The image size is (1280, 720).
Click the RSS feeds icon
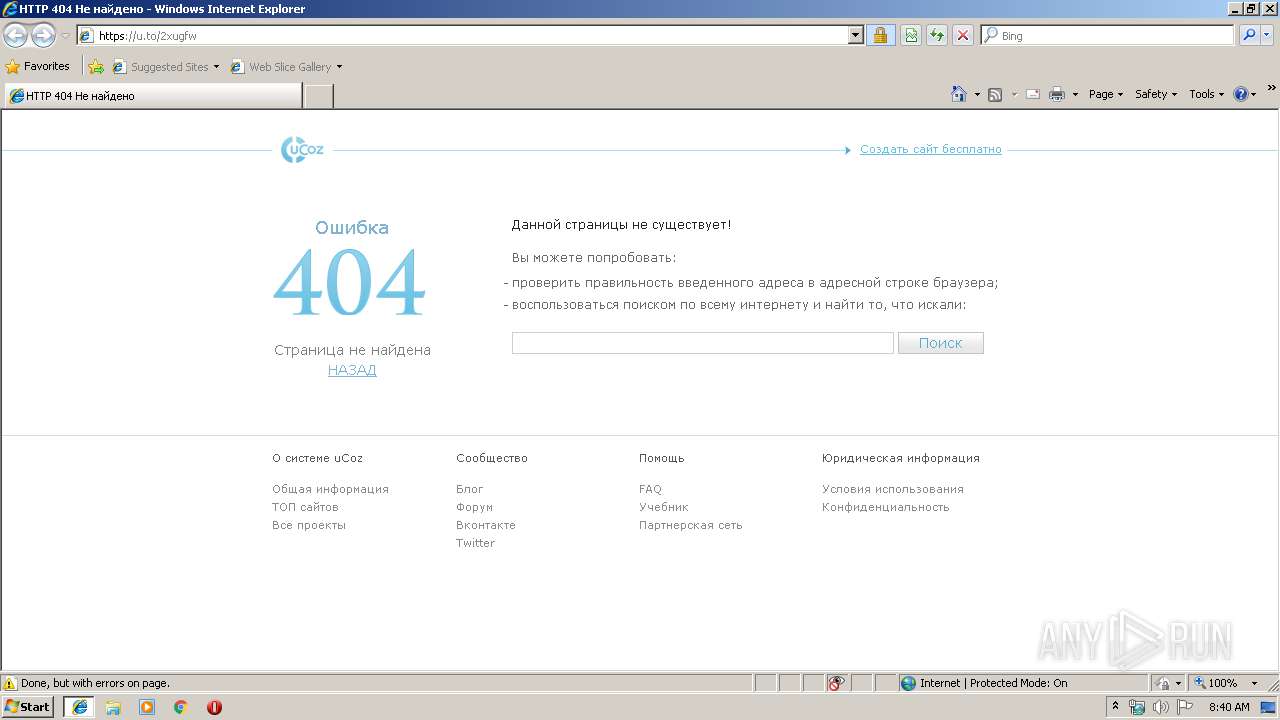pyautogui.click(x=995, y=94)
